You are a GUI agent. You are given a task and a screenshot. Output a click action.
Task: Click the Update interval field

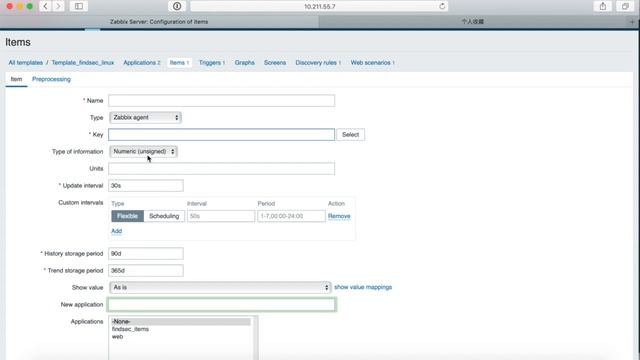[x=146, y=186]
